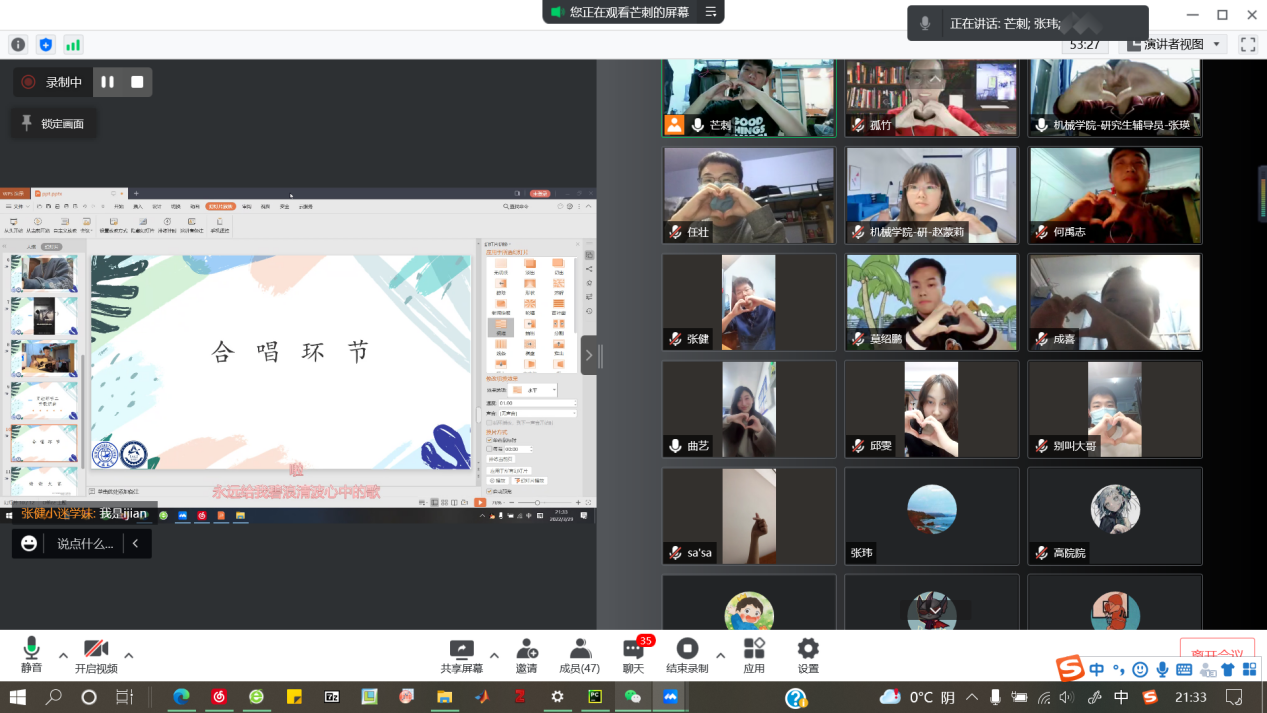Open the 应用 apps panel
The image size is (1267, 713).
pos(754,655)
